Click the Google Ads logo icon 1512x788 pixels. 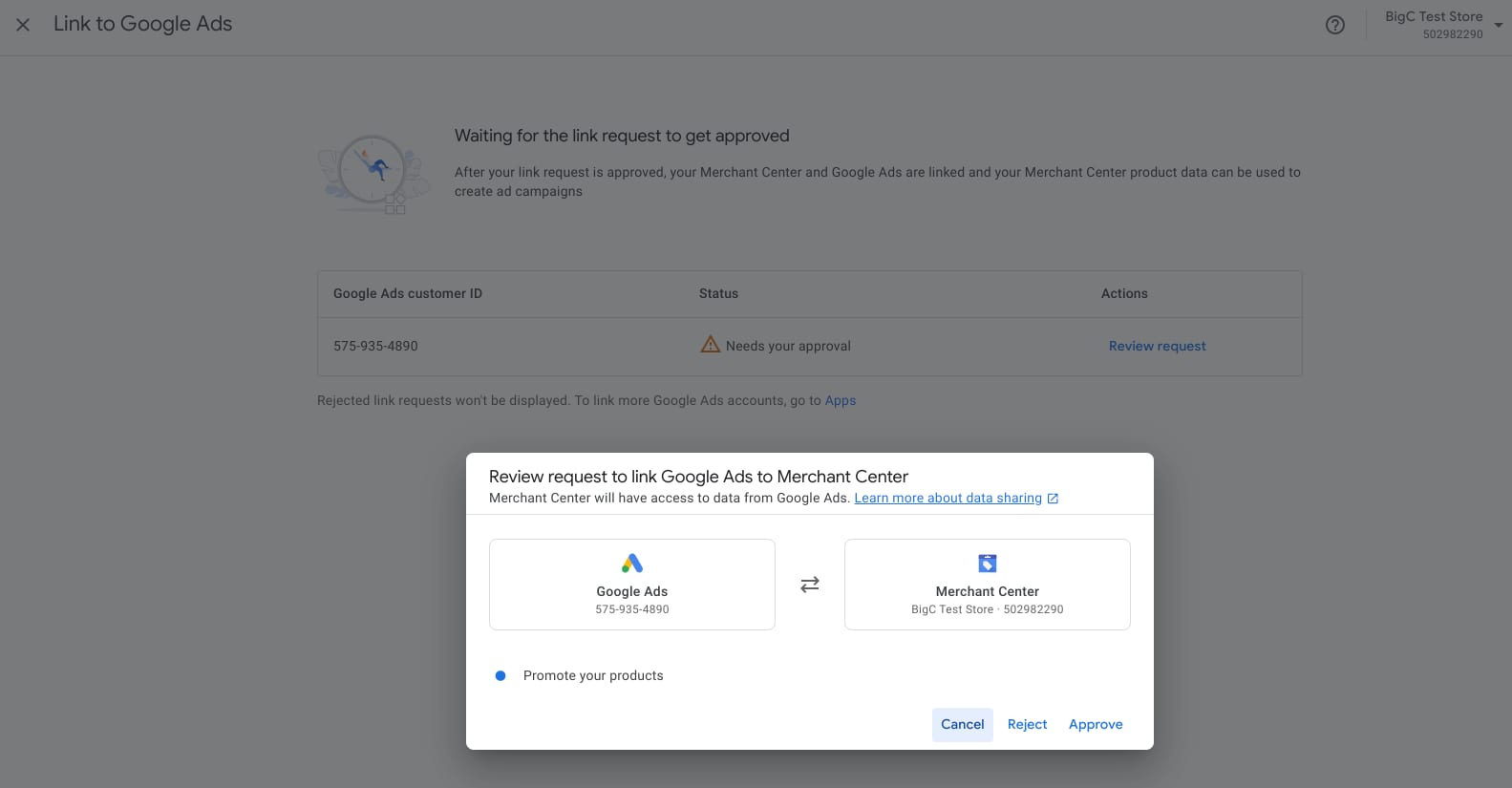coord(631,564)
